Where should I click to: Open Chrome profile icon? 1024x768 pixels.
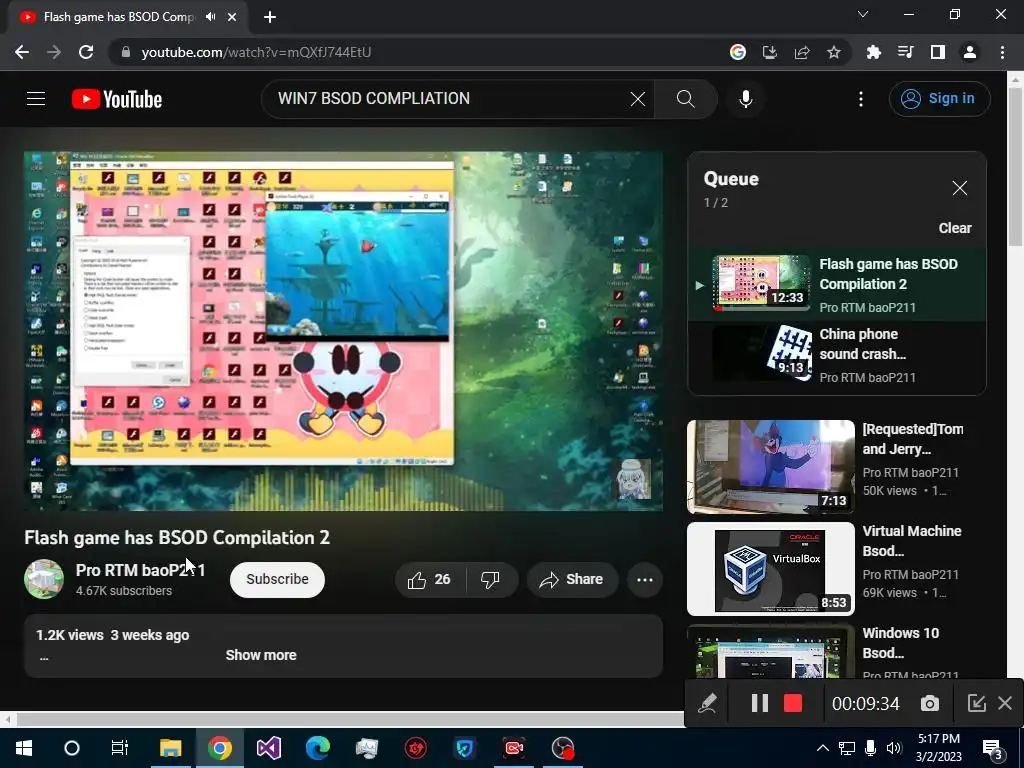pos(970,52)
